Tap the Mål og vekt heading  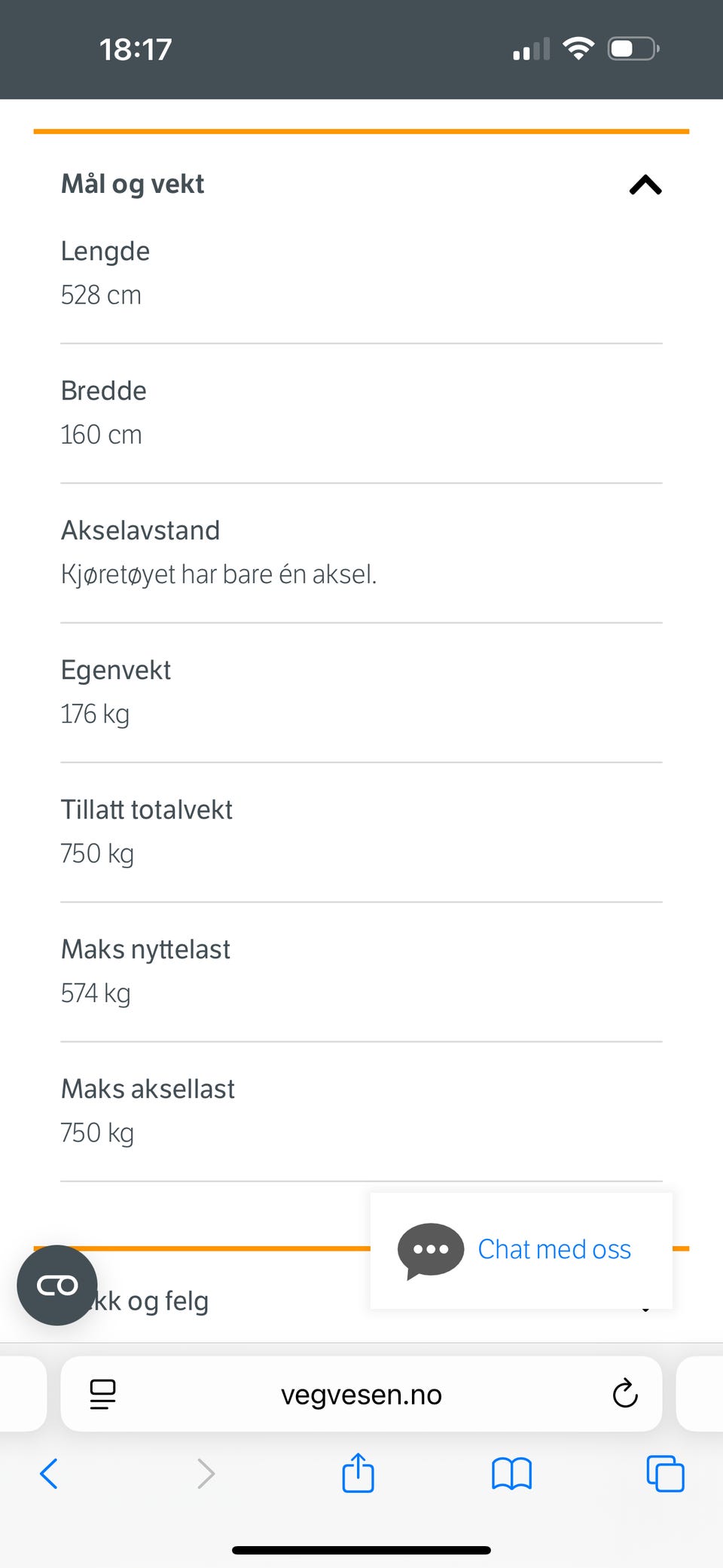click(133, 184)
